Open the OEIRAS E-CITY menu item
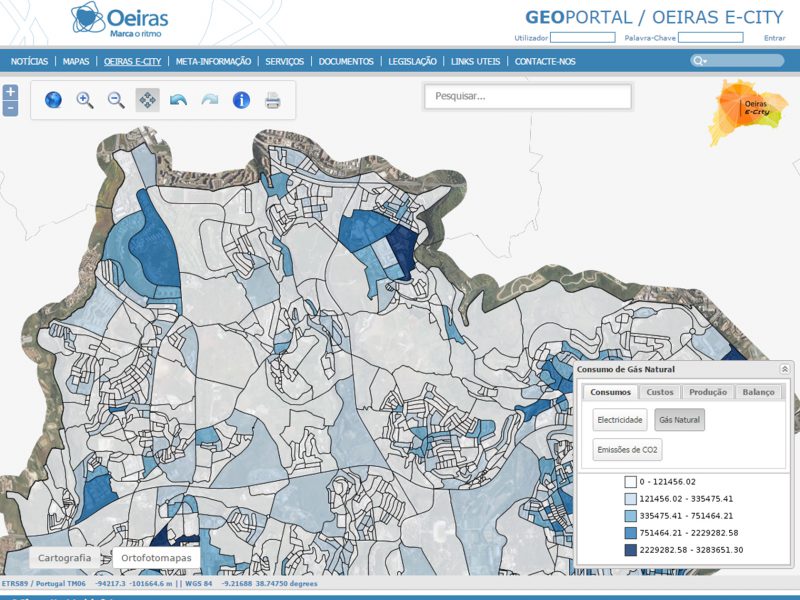 (x=133, y=62)
